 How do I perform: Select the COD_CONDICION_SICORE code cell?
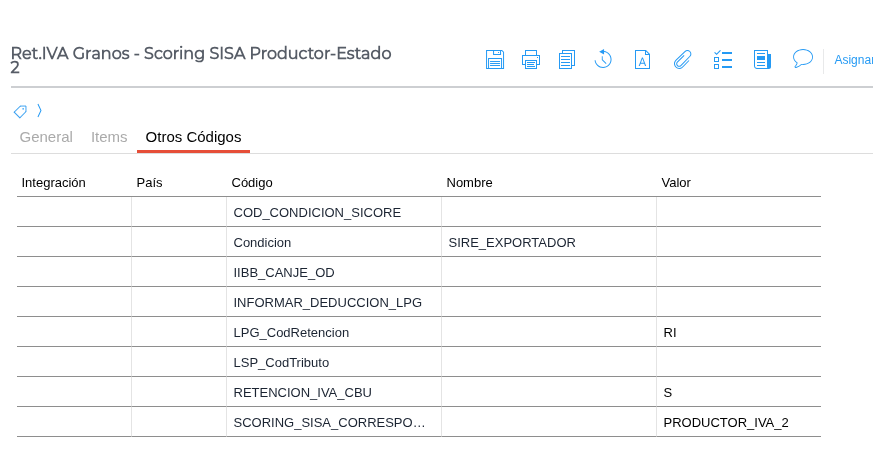[317, 212]
